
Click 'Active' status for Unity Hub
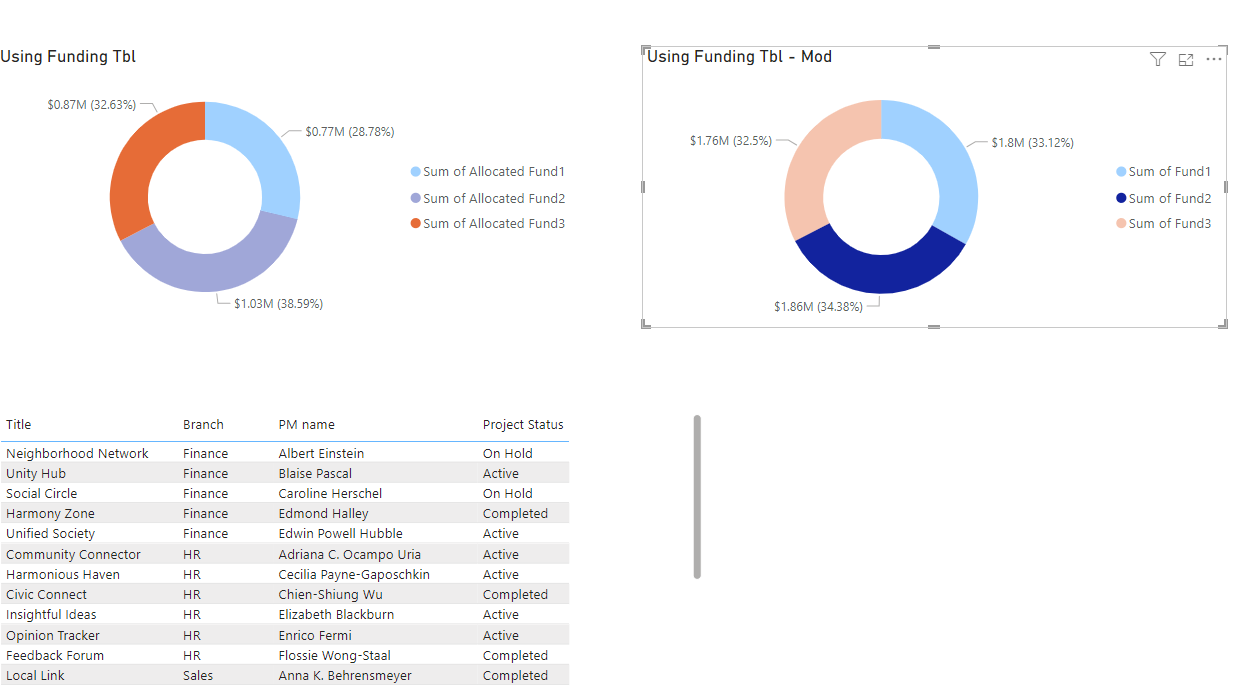(x=501, y=474)
